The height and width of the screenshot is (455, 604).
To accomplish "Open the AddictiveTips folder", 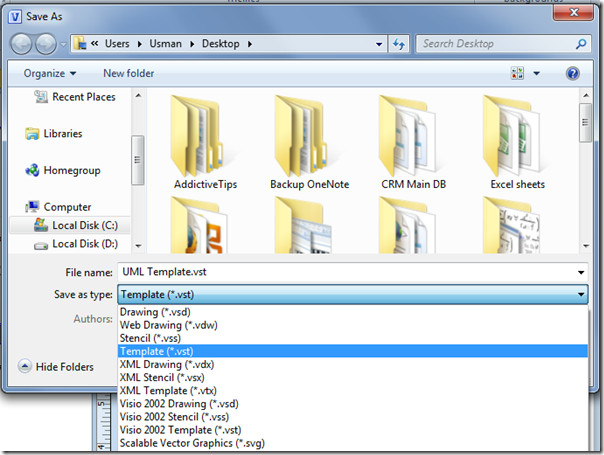I will 205,143.
